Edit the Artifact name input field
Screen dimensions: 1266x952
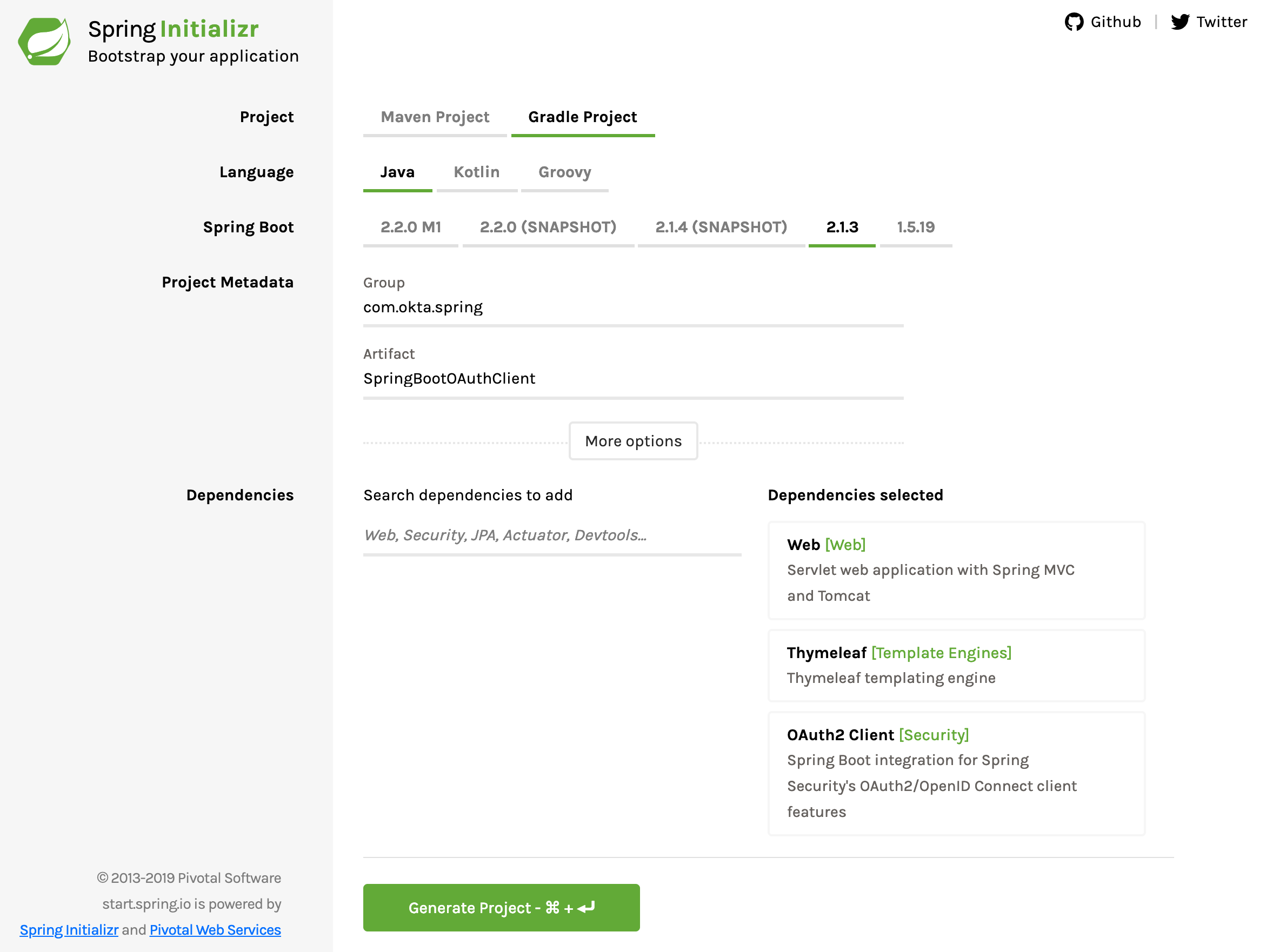point(633,378)
